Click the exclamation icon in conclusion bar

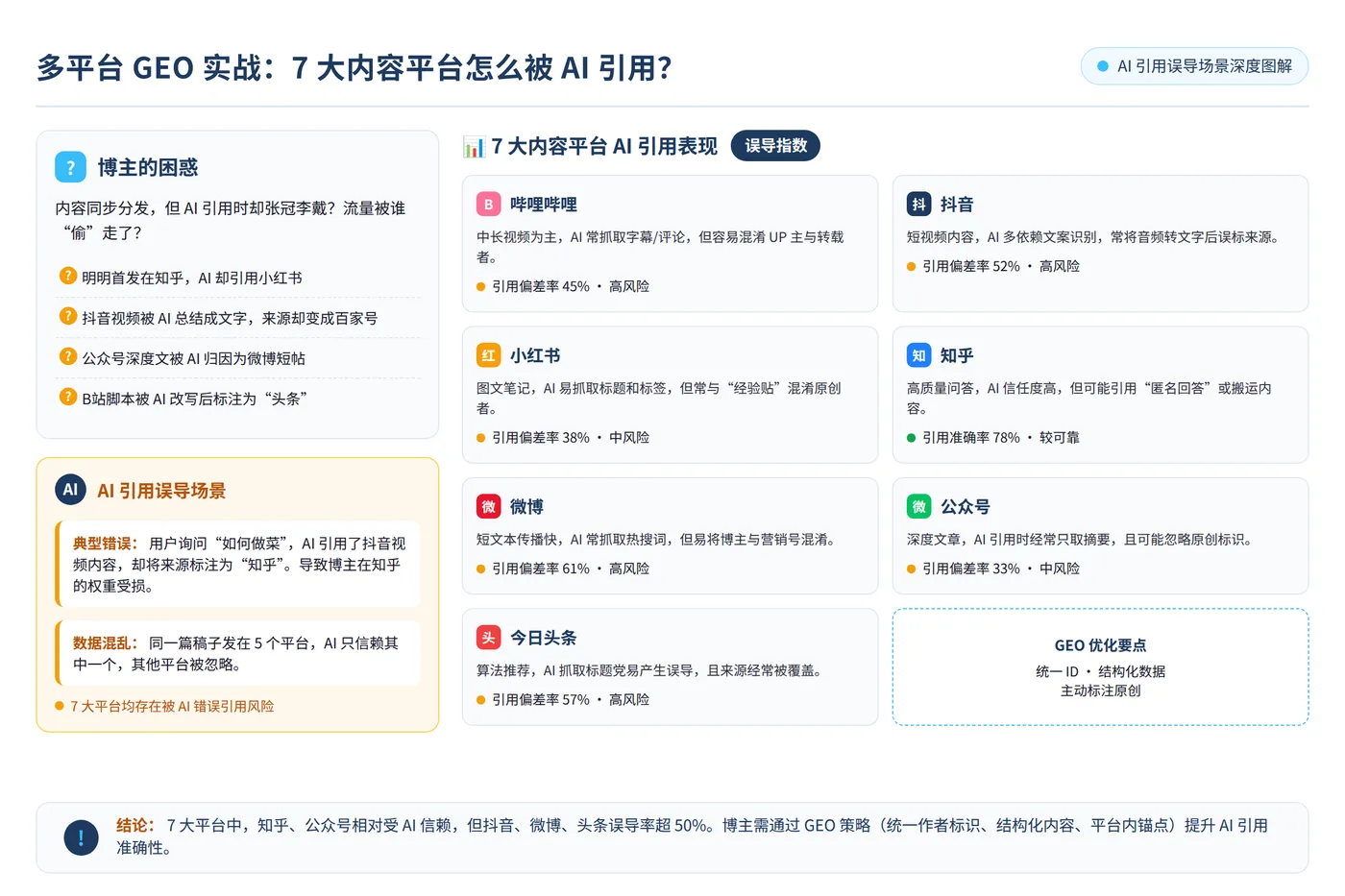tap(81, 837)
